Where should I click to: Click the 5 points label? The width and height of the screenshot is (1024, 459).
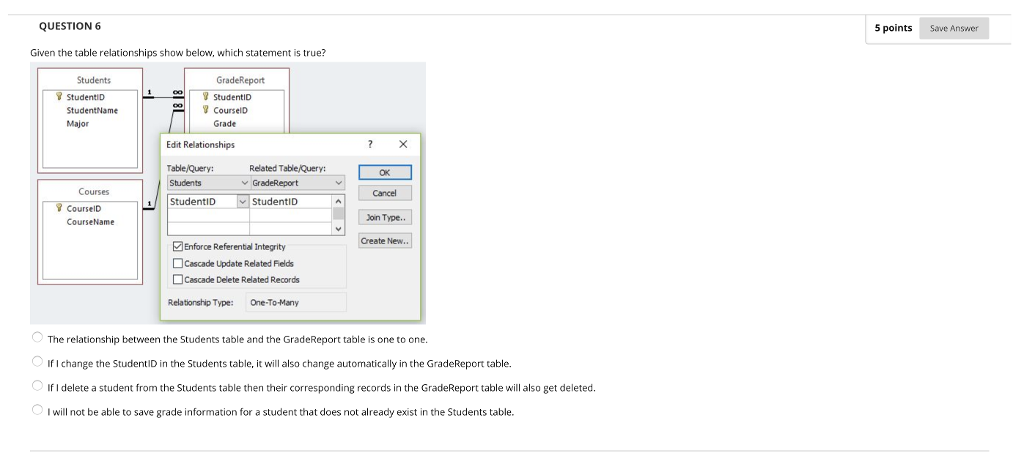pyautogui.click(x=893, y=28)
